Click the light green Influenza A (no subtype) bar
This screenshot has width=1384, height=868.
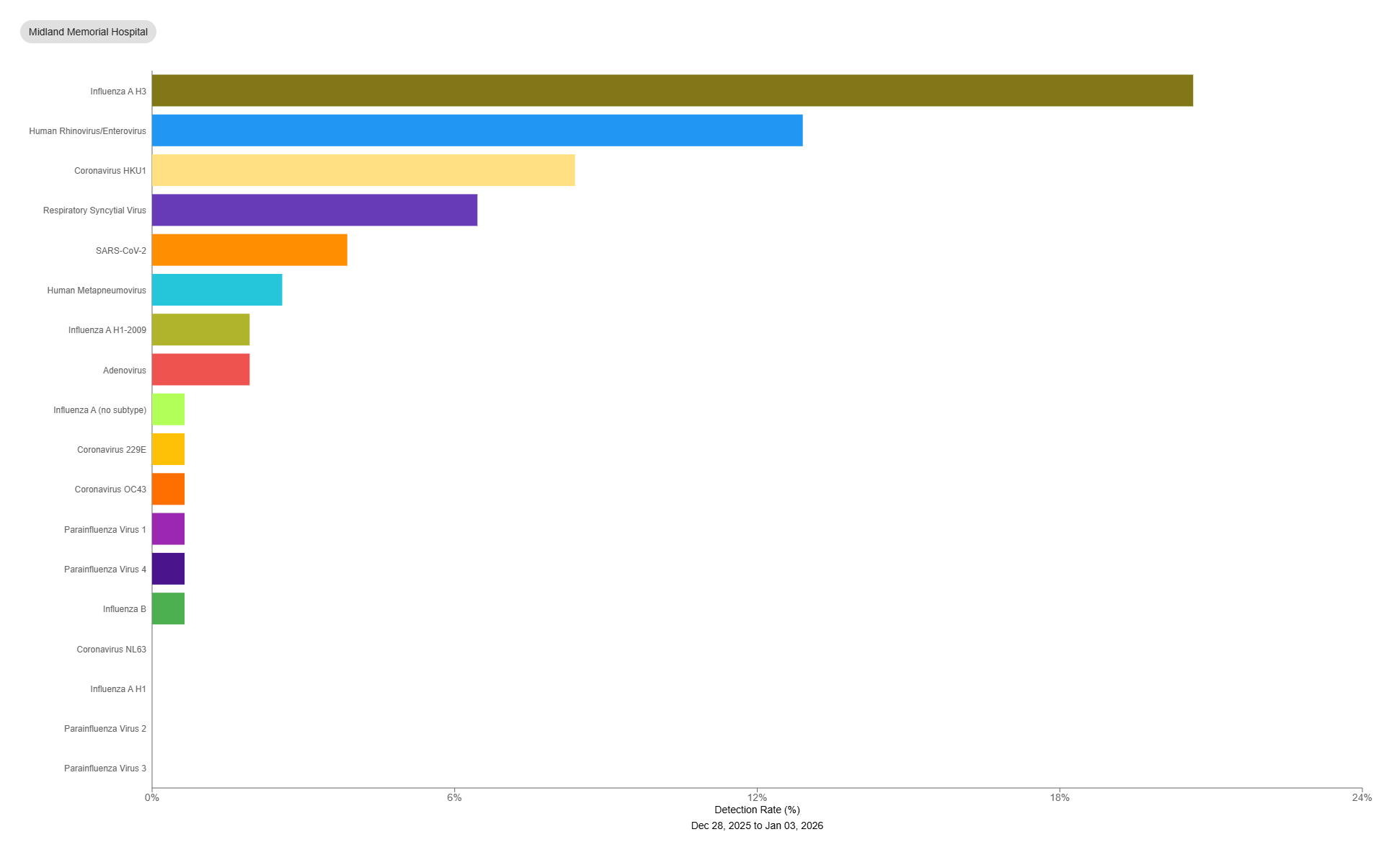click(168, 409)
